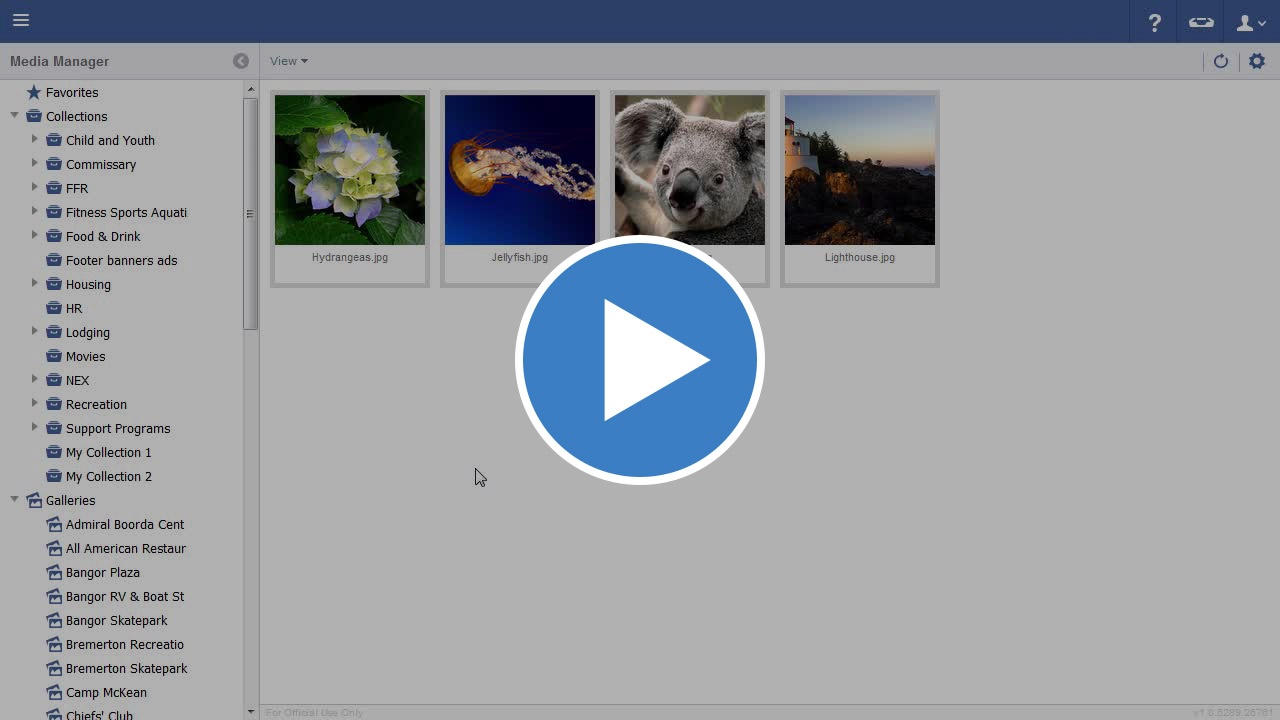
Task: Click the sidebar scroll down arrow
Action: [250, 712]
